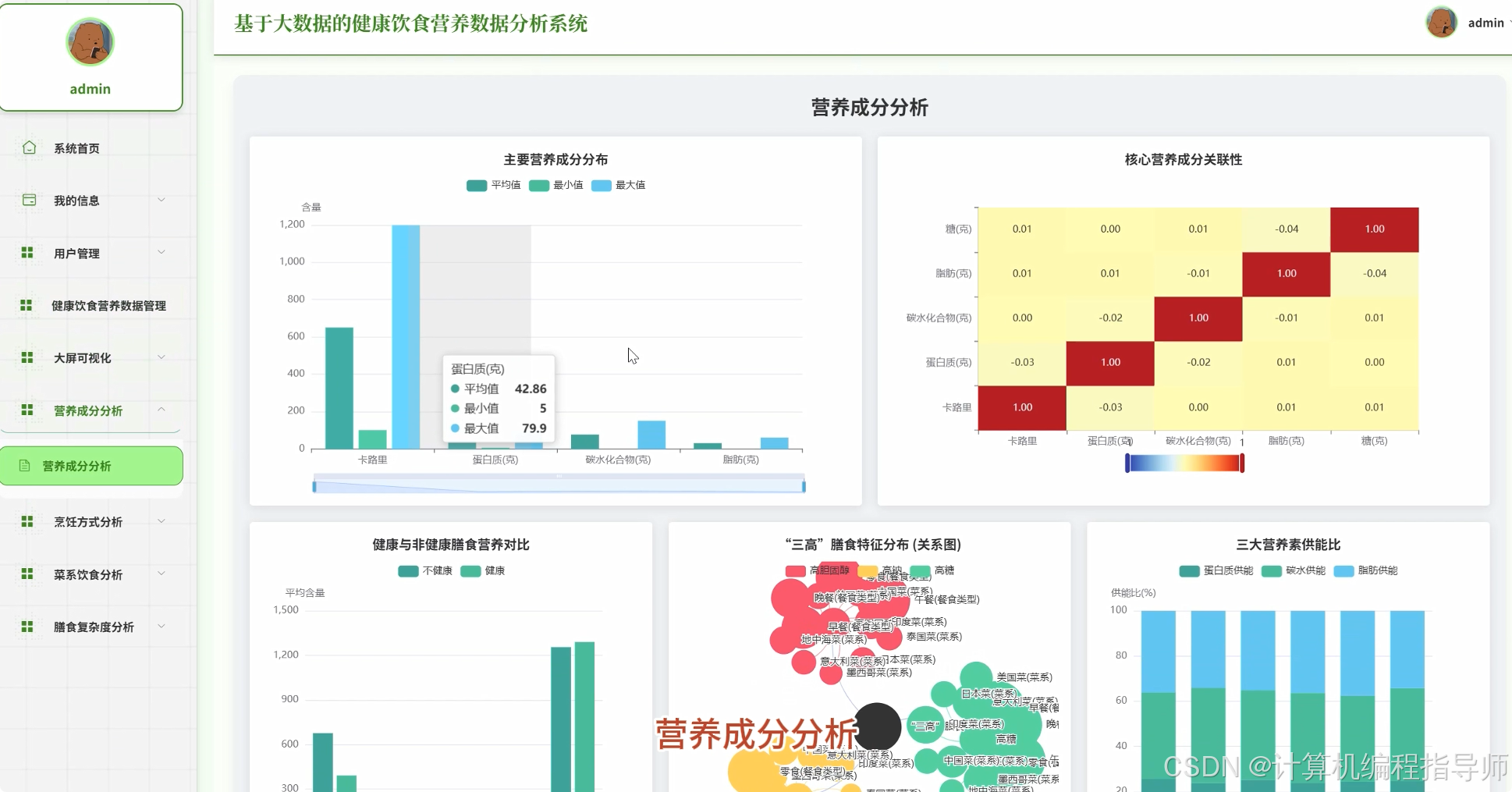The width and height of the screenshot is (1512, 792).
Task: Select the home icon beside 系统首页
Action: (x=28, y=147)
